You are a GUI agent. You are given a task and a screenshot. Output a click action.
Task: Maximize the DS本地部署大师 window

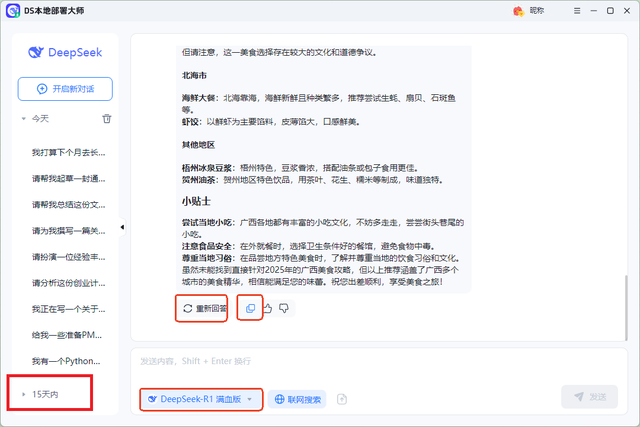(x=610, y=11)
